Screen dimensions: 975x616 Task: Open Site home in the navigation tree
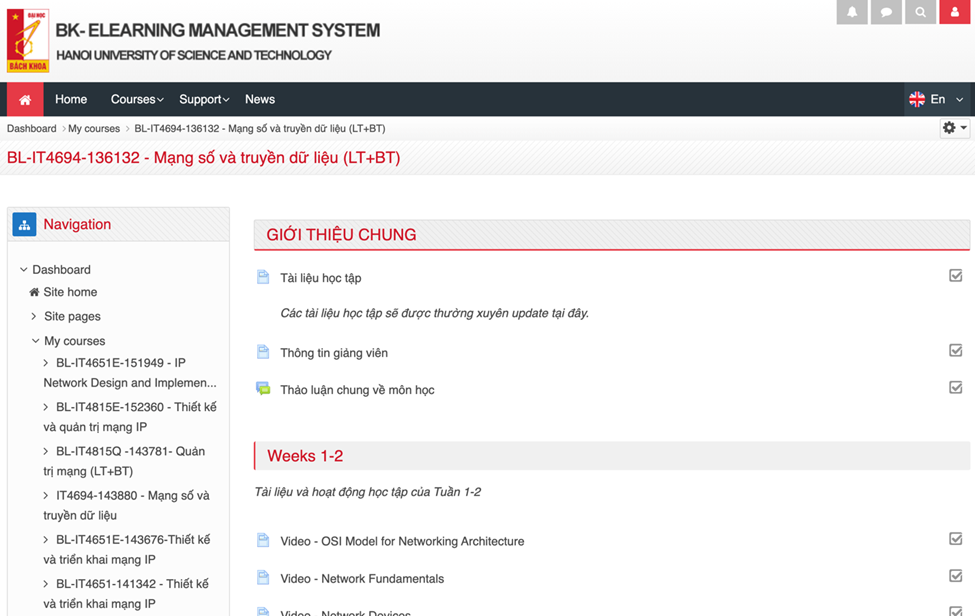coord(70,292)
